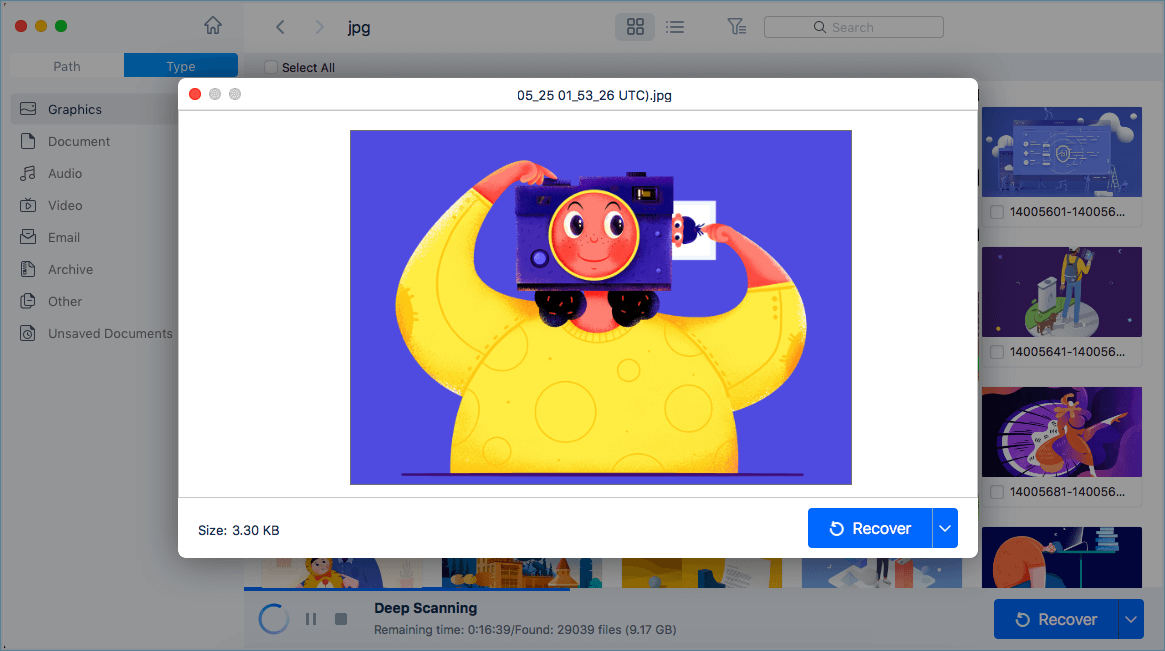
Task: Go back using the navigation arrow
Action: pyautogui.click(x=280, y=27)
